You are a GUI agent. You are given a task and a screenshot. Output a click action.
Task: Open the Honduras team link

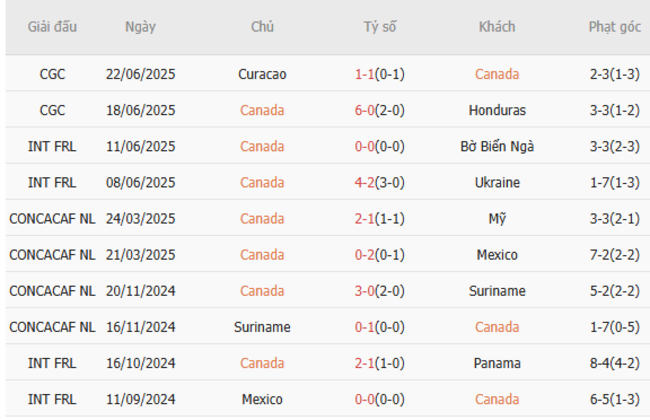coord(497,110)
